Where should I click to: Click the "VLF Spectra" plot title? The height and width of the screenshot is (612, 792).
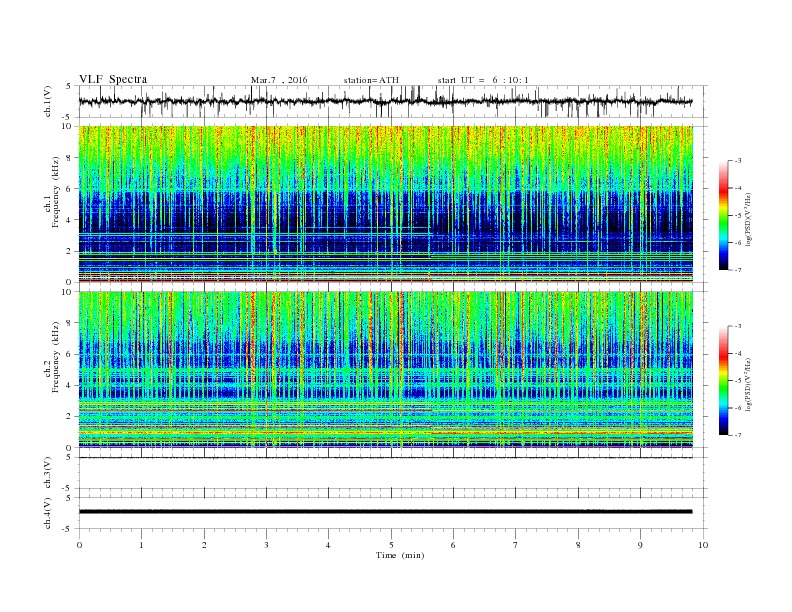(x=113, y=79)
